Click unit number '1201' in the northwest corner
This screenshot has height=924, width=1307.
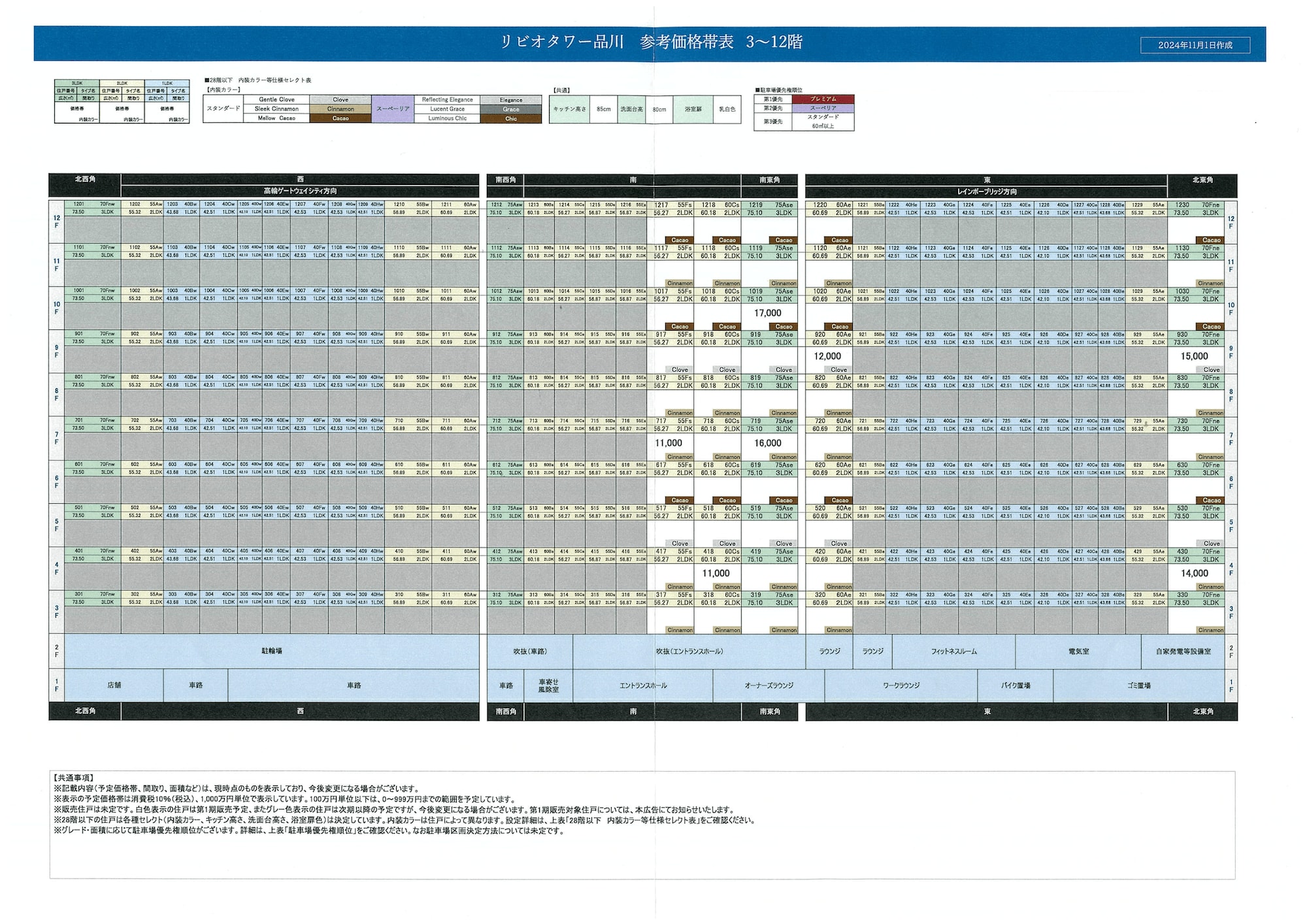[78, 204]
